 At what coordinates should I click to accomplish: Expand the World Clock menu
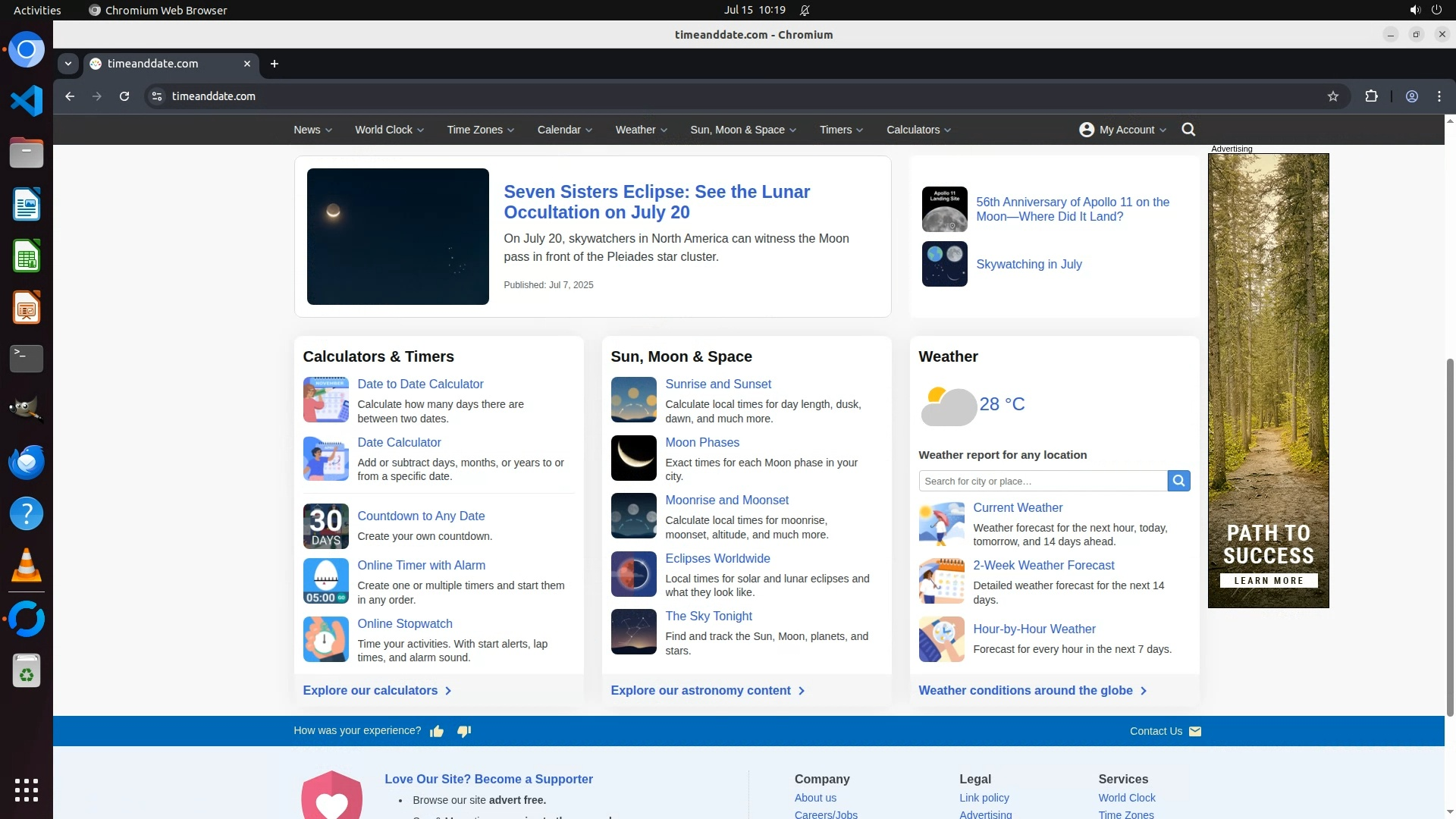point(389,130)
